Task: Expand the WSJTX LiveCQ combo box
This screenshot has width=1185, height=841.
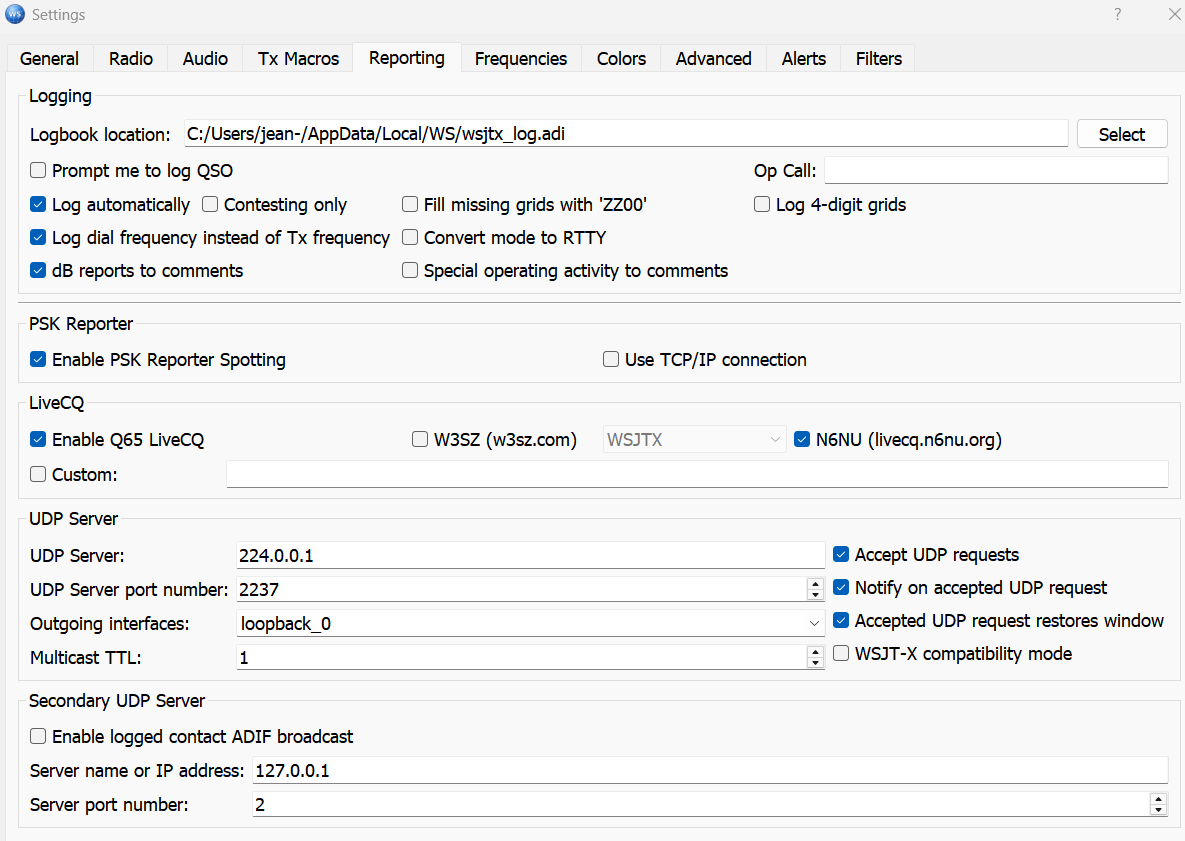Action: pyautogui.click(x=694, y=439)
